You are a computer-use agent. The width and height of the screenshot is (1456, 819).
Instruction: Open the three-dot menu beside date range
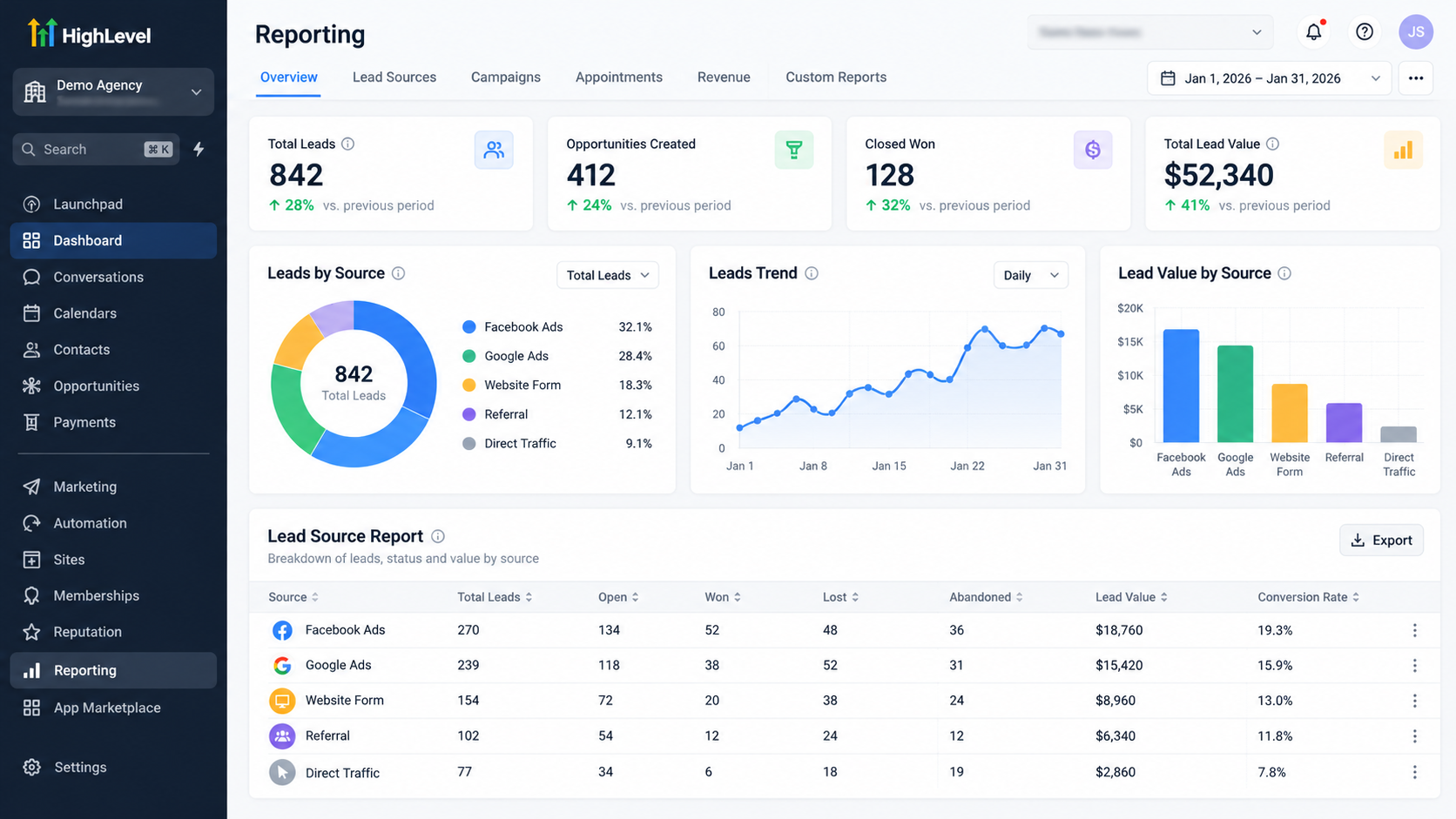pos(1416,78)
